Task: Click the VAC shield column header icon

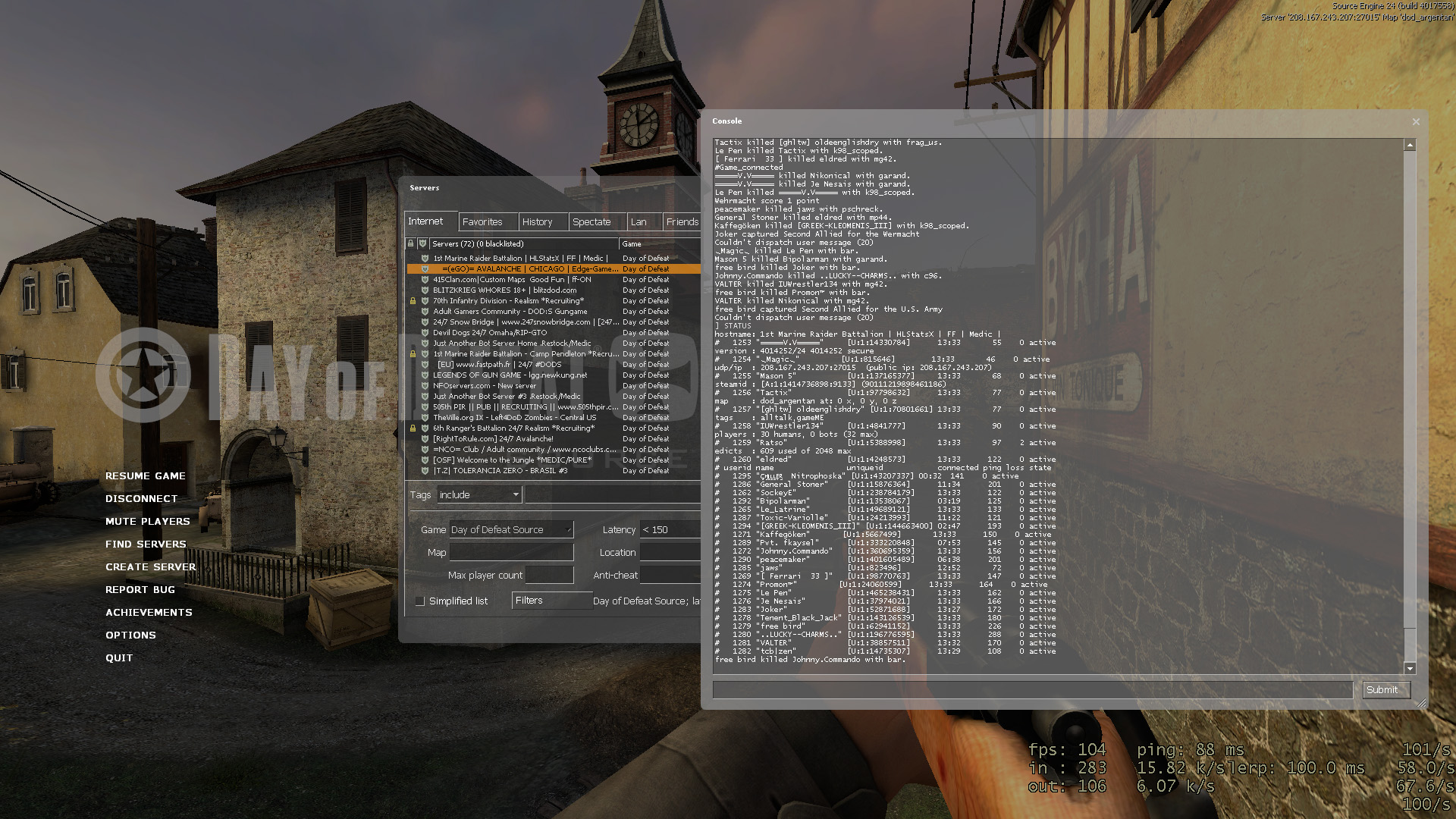Action: 422,243
